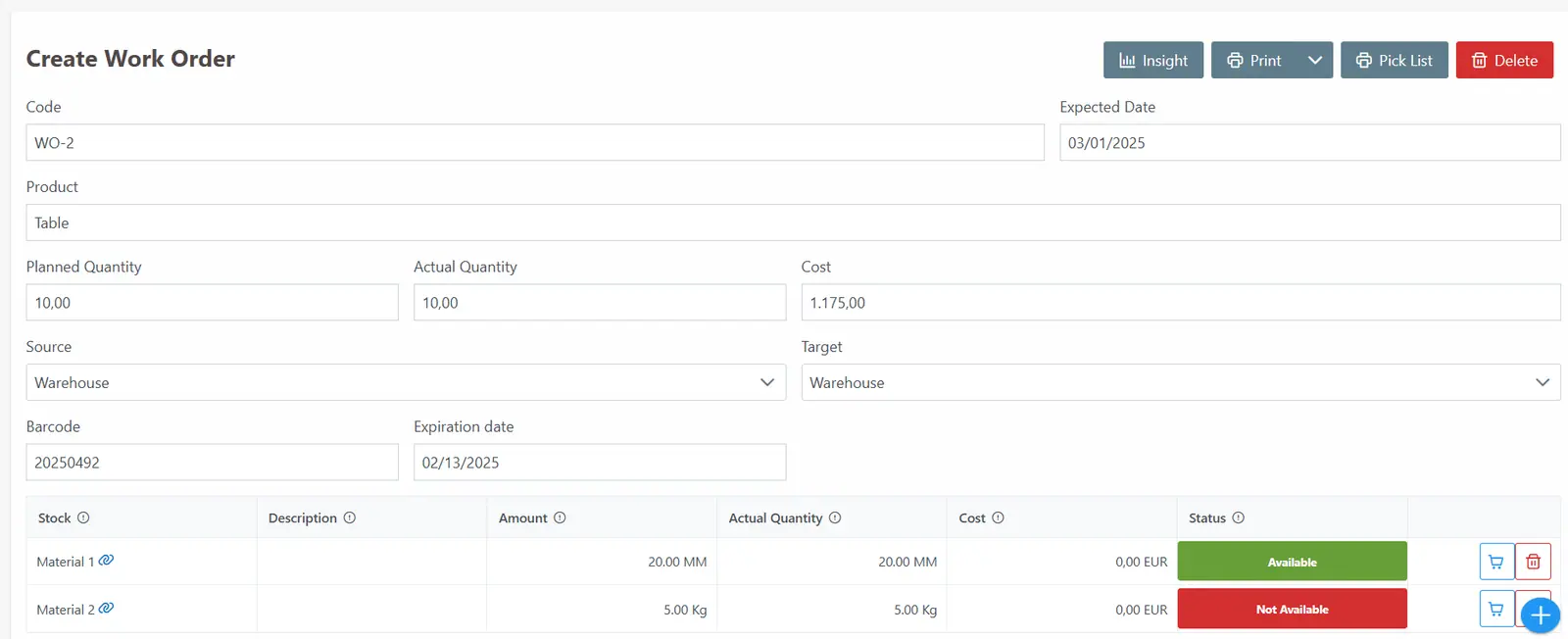
Task: Click the Expiration date field
Action: point(600,462)
